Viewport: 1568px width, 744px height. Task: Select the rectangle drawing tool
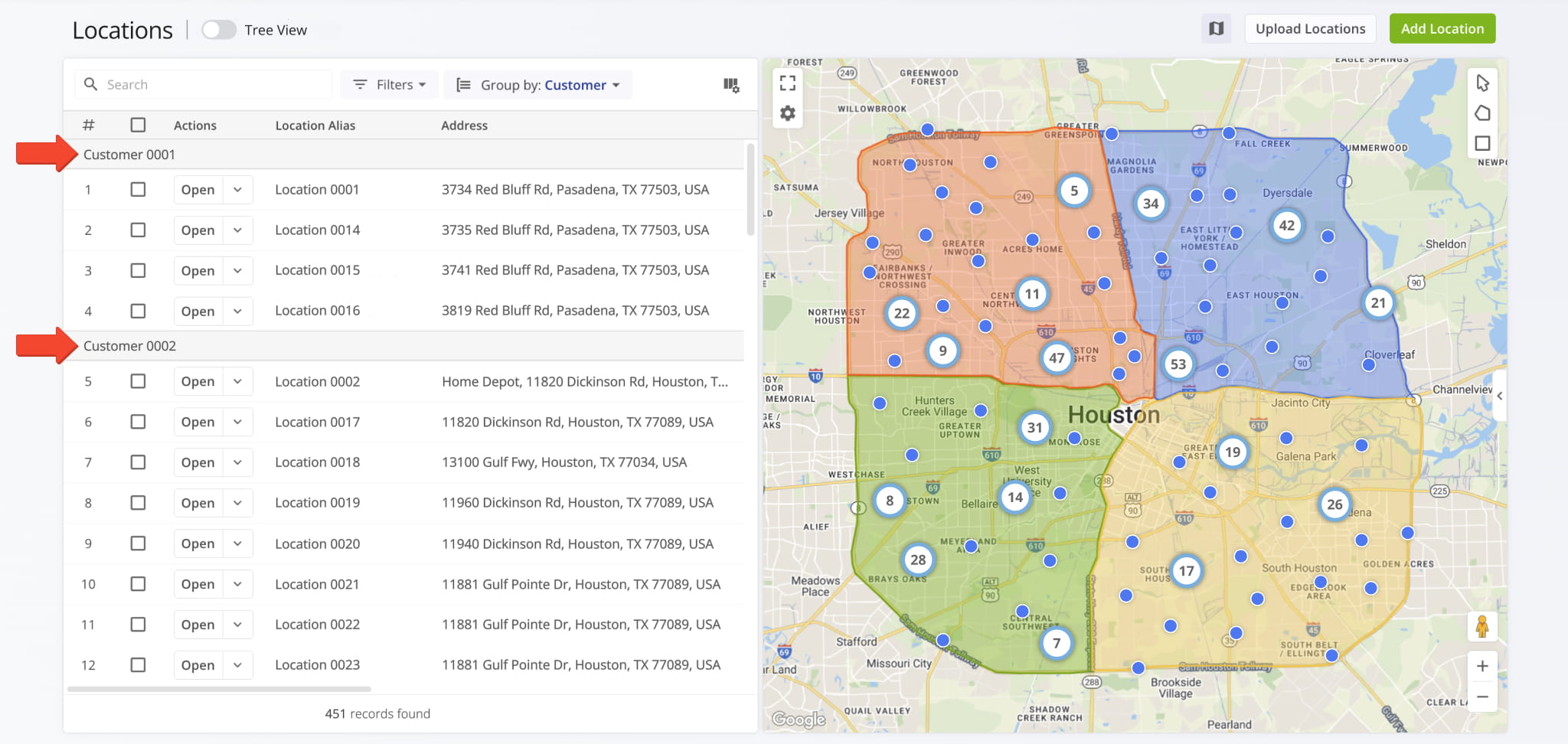1482,143
